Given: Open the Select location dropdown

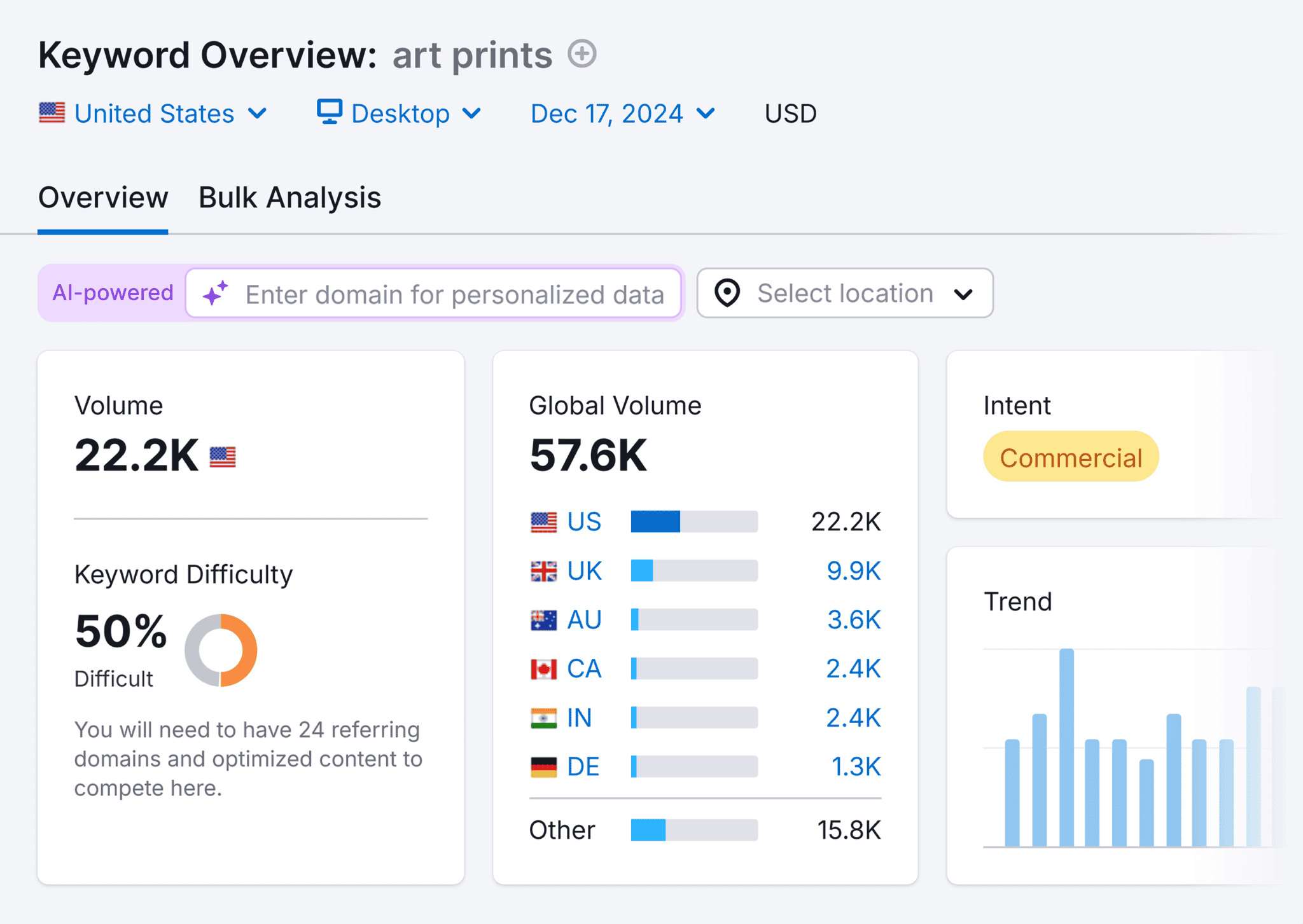Looking at the screenshot, I should pyautogui.click(x=844, y=293).
